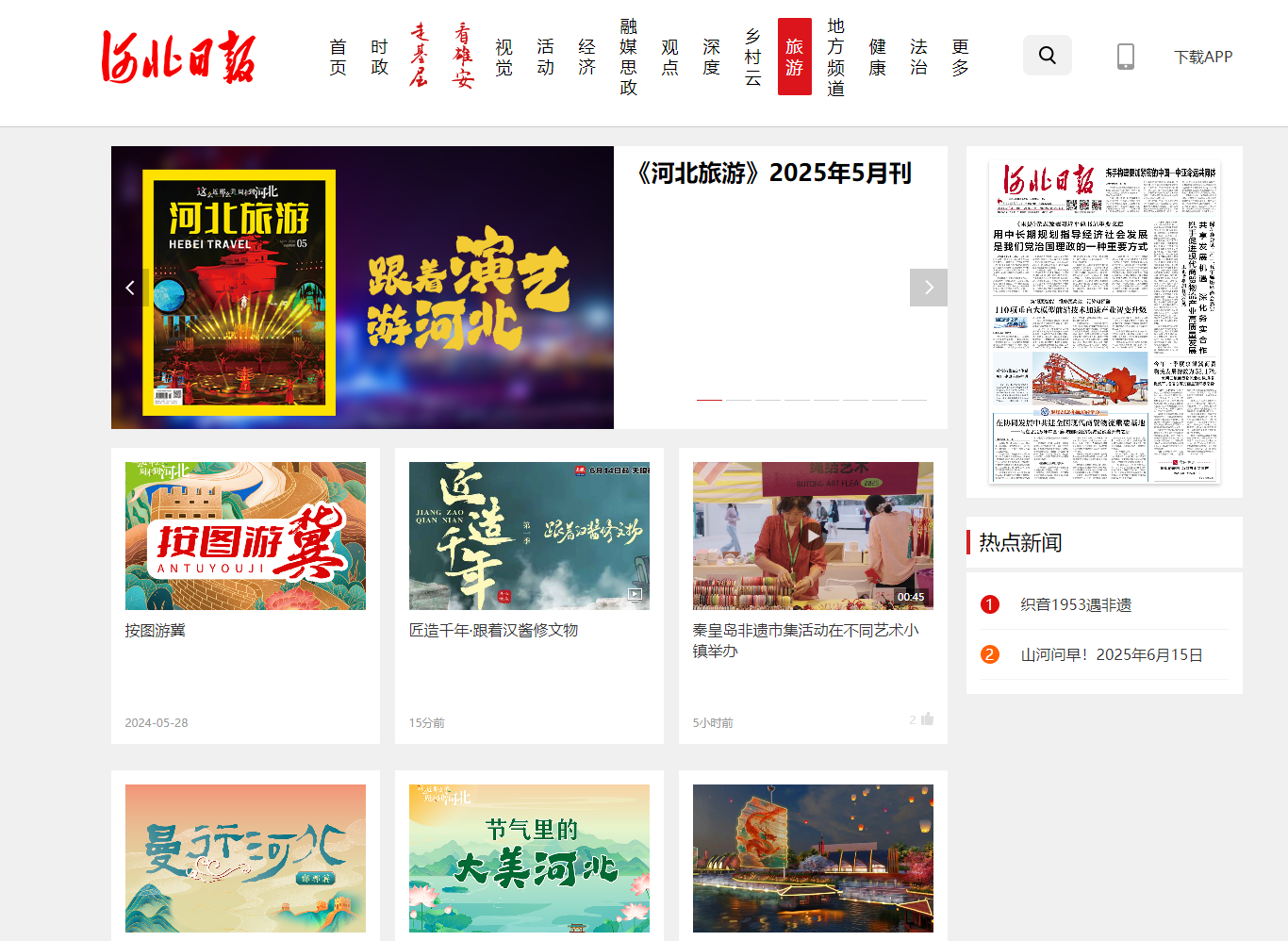Open the 观点 nav item

coord(670,57)
